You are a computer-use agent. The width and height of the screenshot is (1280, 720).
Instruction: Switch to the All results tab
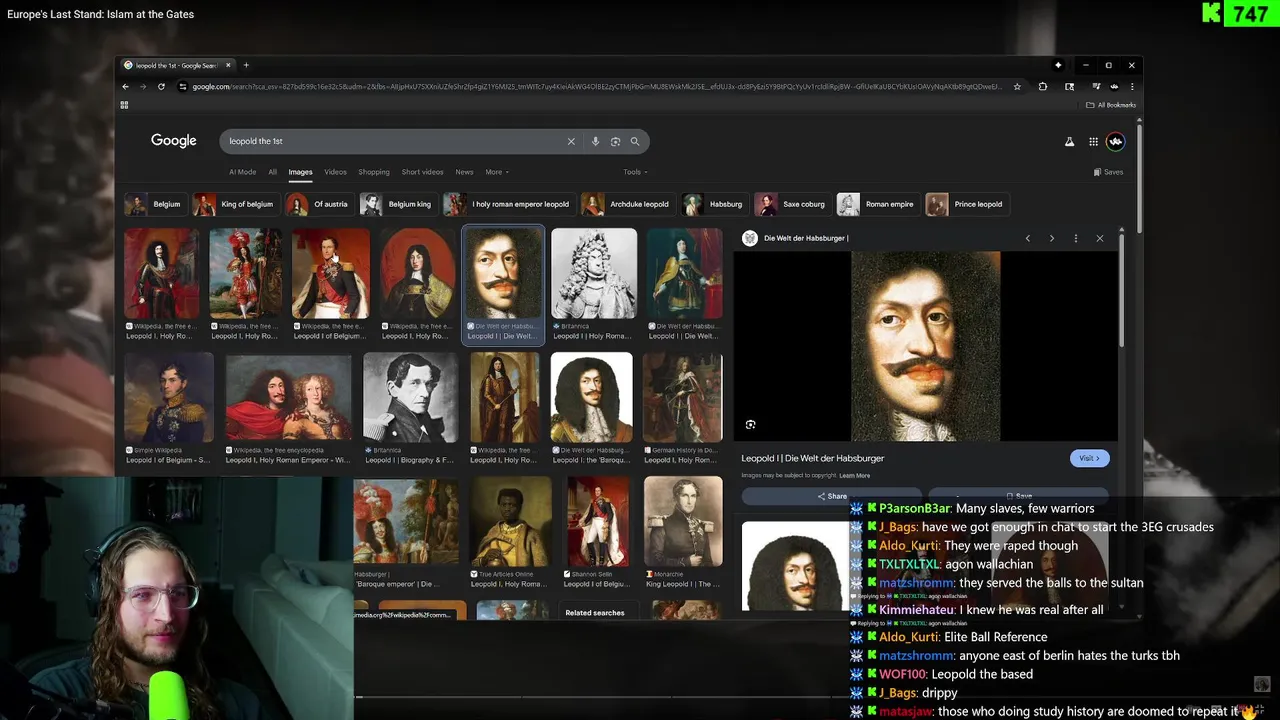pyautogui.click(x=272, y=172)
